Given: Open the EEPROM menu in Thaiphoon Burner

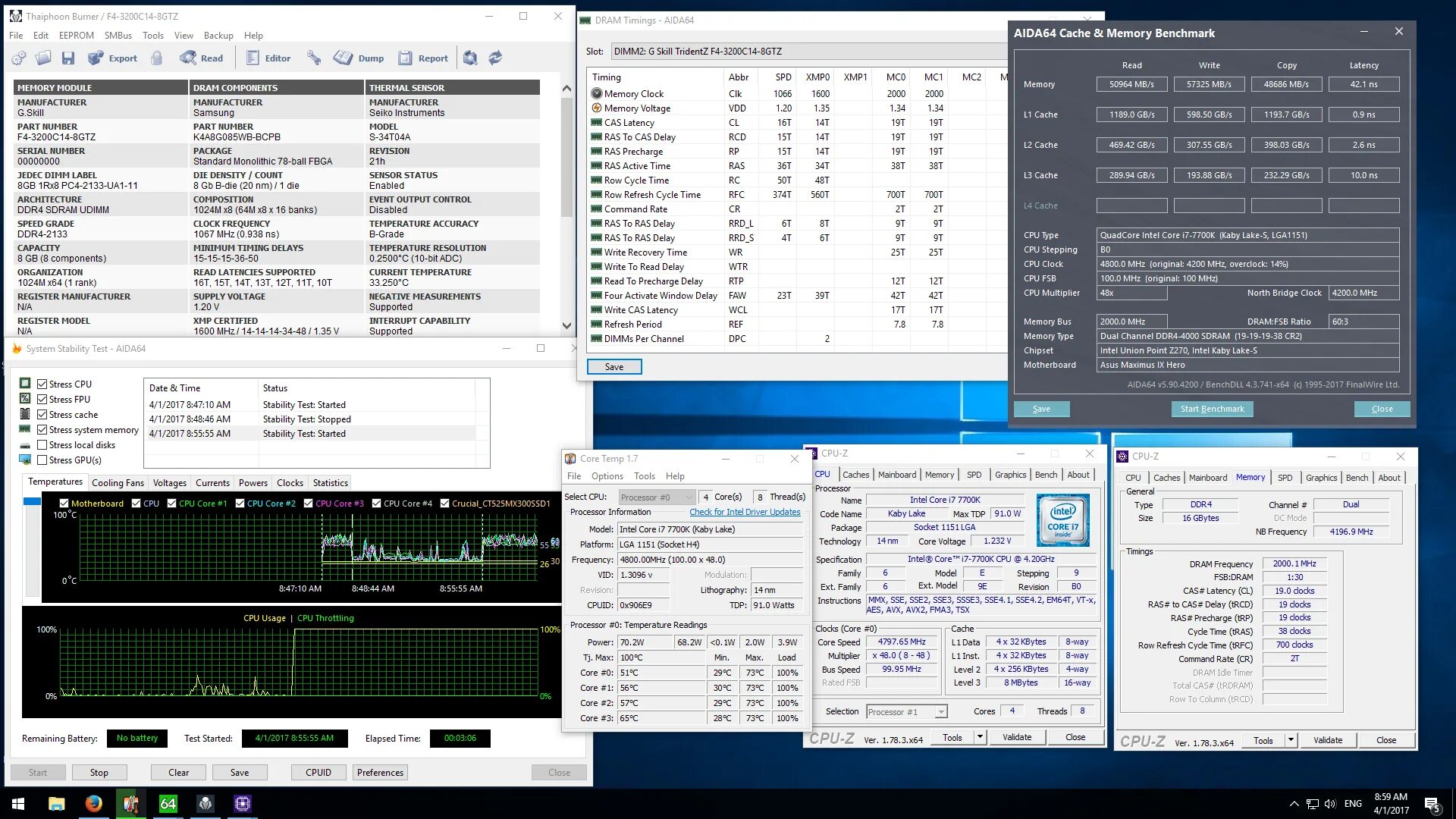Looking at the screenshot, I should (x=76, y=36).
